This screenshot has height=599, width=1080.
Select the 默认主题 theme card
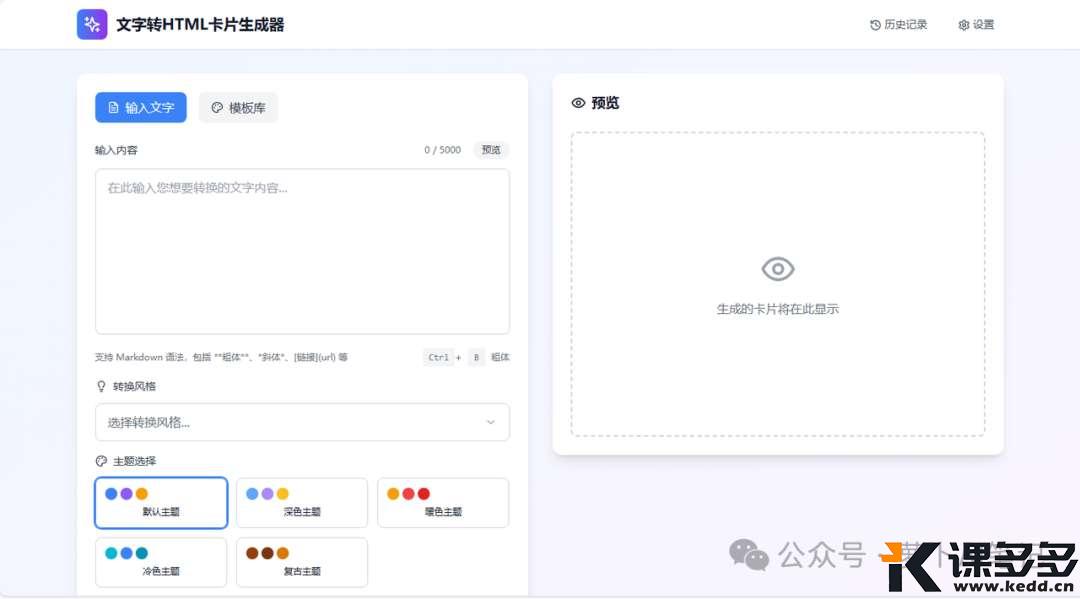click(x=161, y=503)
